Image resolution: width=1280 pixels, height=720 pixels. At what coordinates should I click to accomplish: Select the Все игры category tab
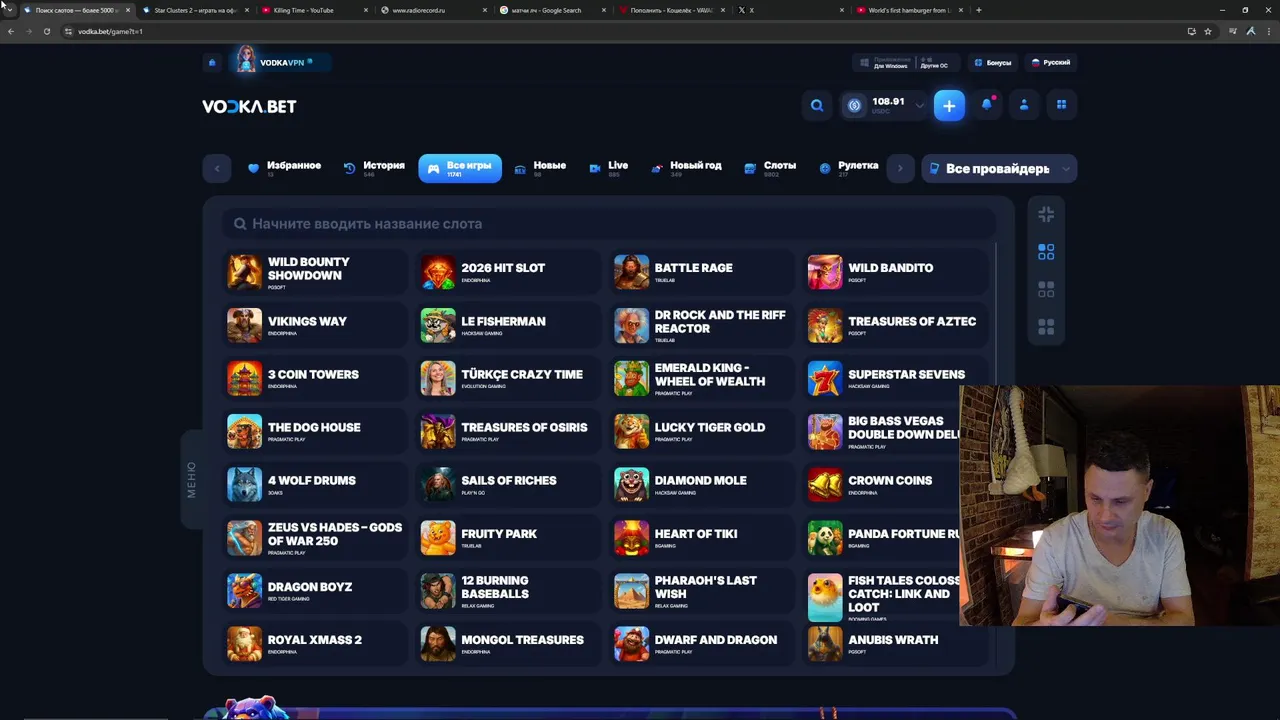tap(460, 168)
